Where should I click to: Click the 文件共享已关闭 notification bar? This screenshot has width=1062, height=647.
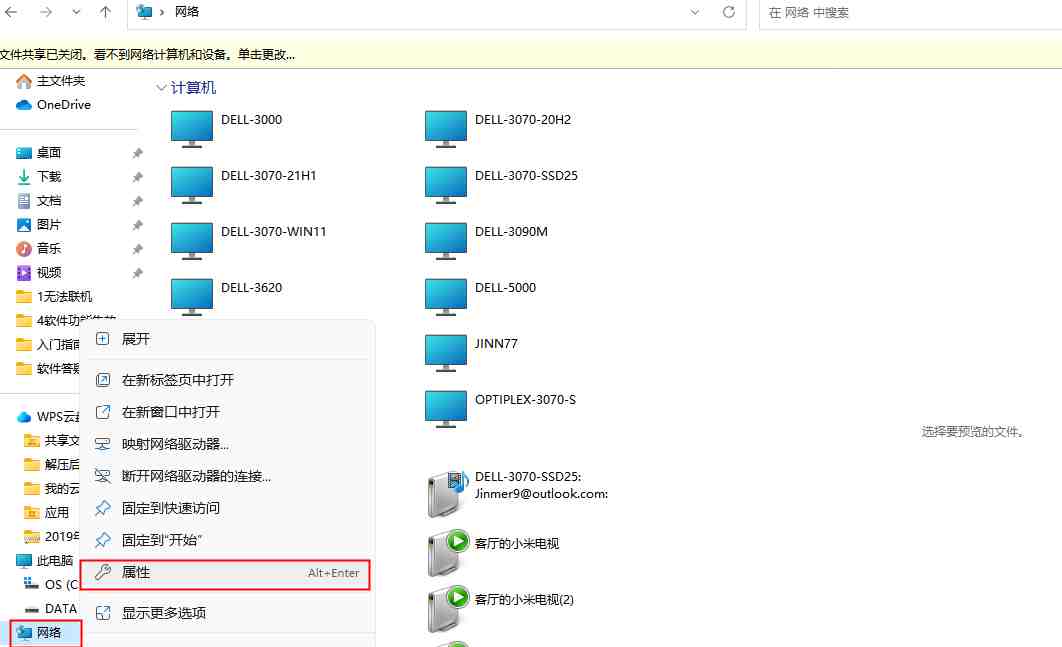pos(531,55)
